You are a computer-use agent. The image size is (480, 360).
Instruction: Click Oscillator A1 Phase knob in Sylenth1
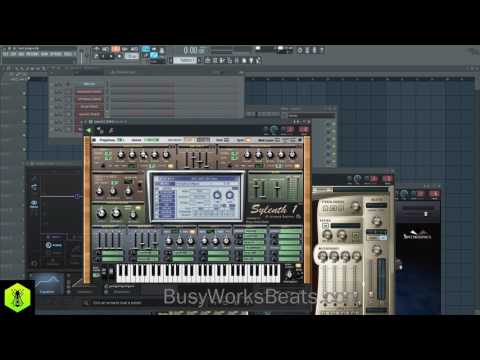[132, 155]
